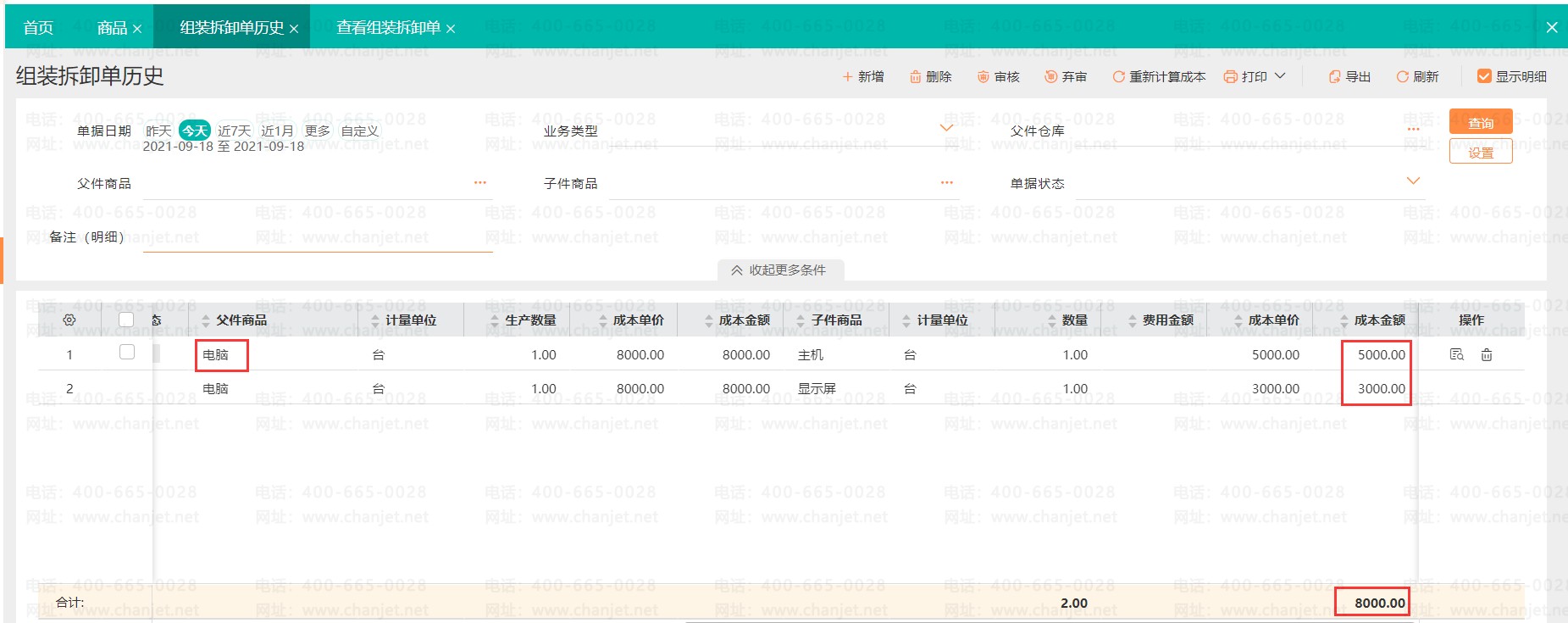
Task: Click the trash icon in row 1
Action: (1486, 355)
